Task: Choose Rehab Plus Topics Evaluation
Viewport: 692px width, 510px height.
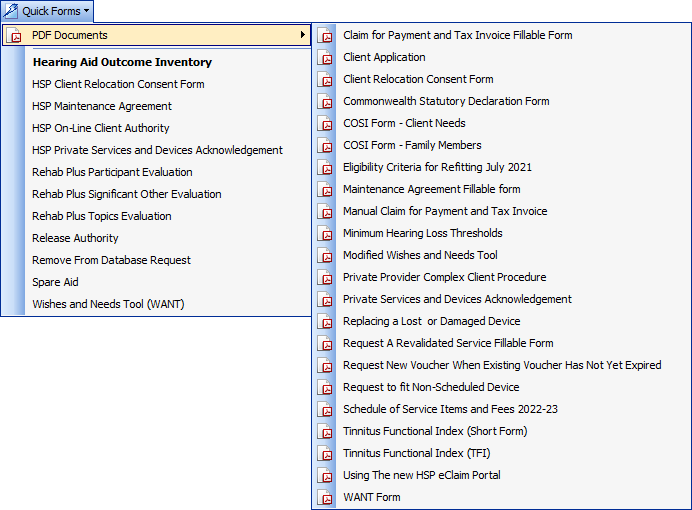Action: tap(102, 216)
